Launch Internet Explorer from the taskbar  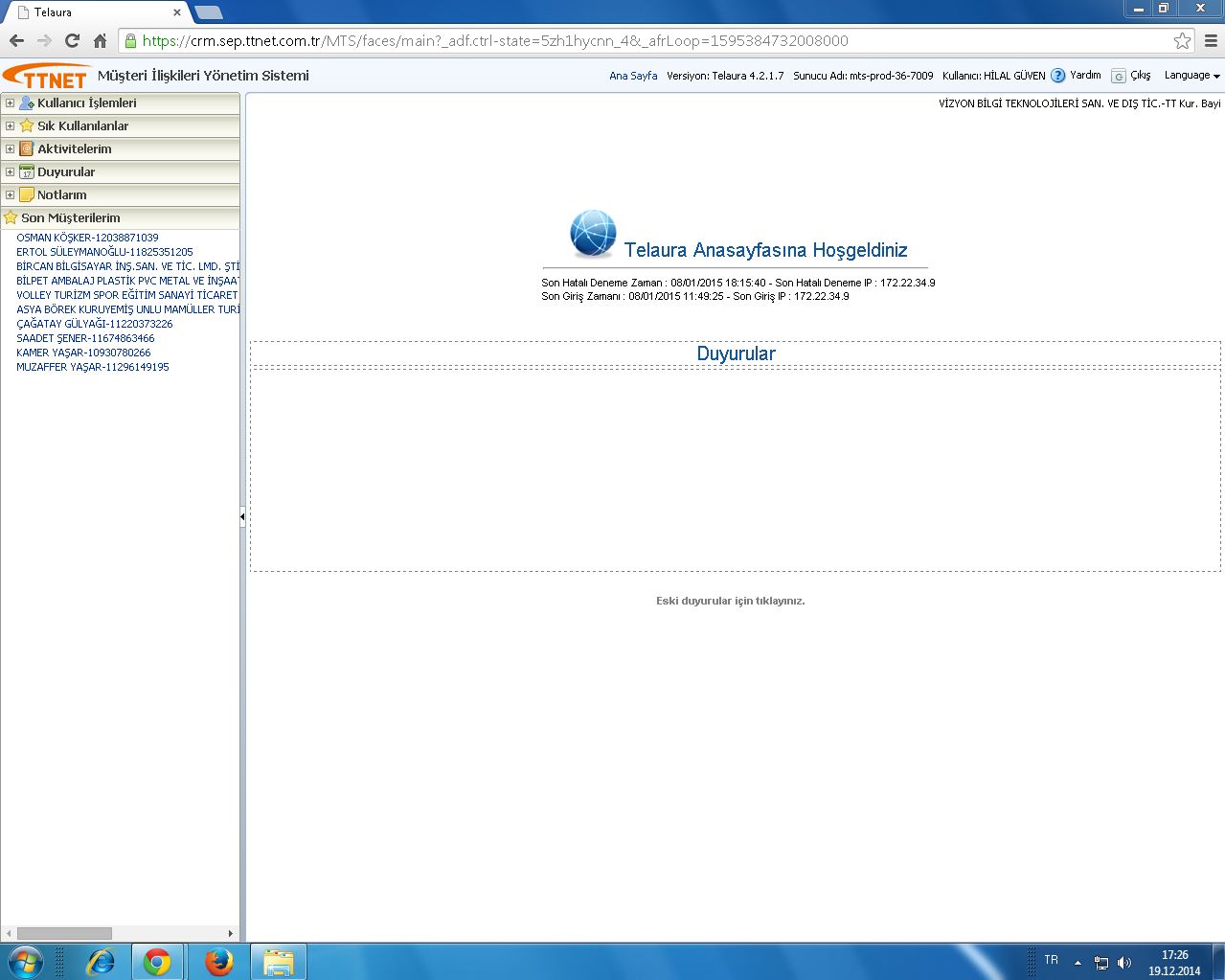[100, 962]
